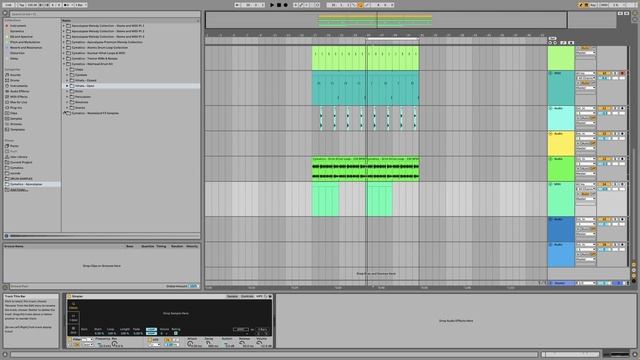
Task: Click the Tap tempo button
Action: point(22,5)
